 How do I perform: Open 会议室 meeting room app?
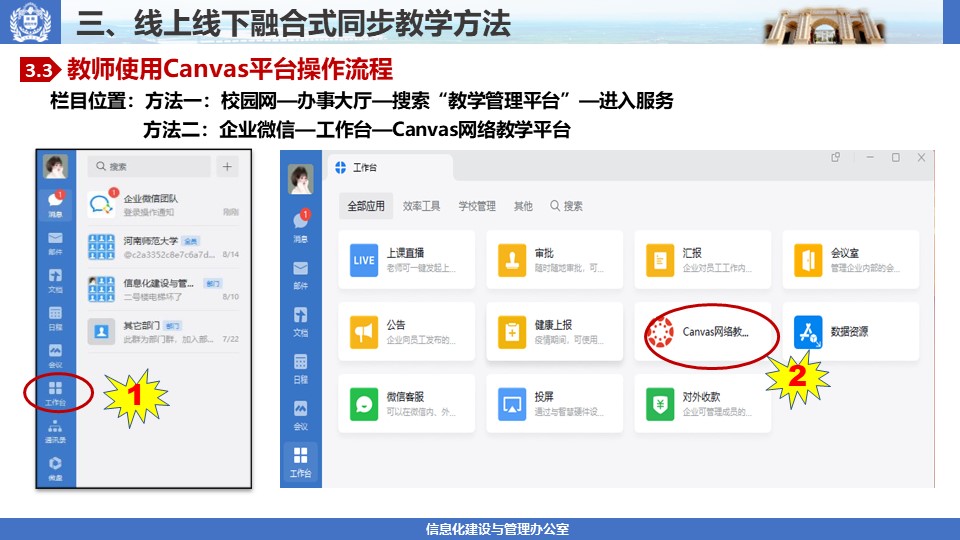click(851, 260)
